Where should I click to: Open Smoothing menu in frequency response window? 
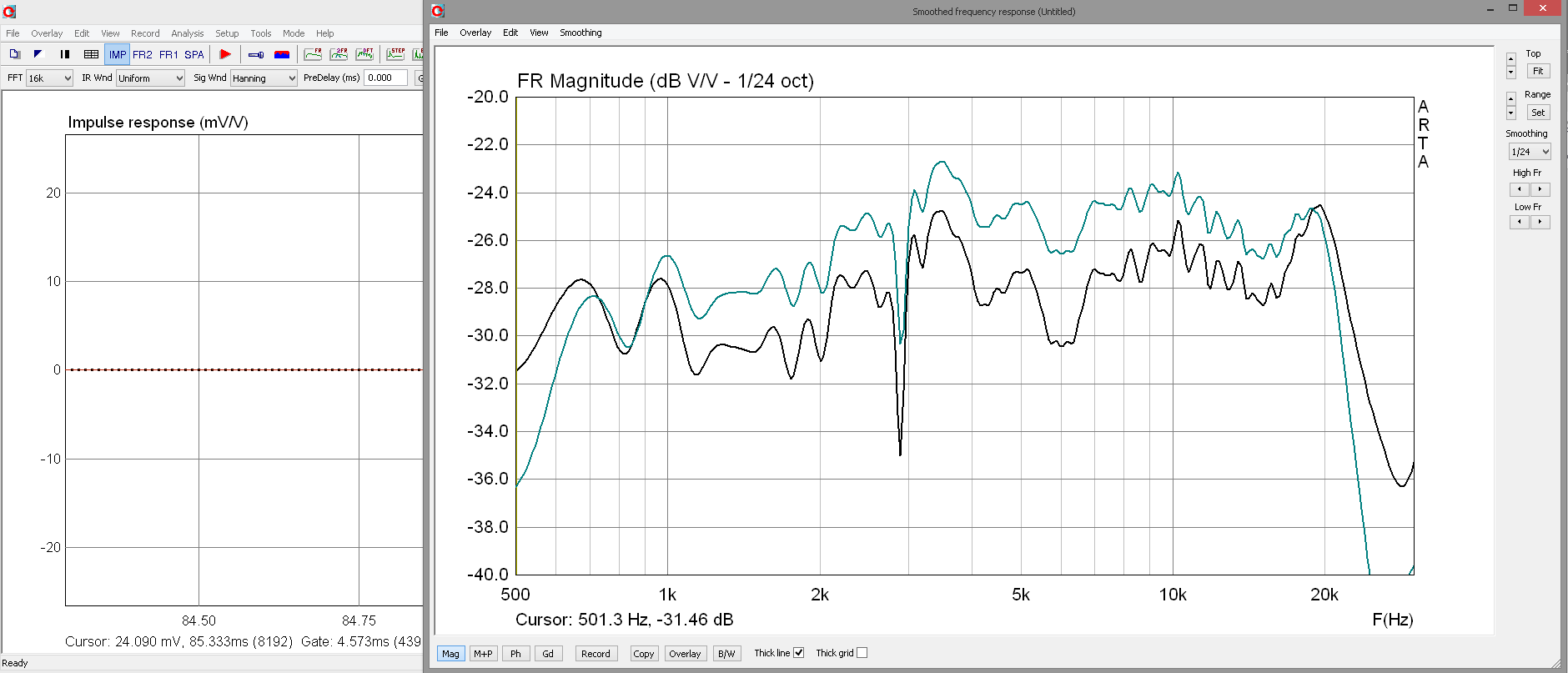[580, 33]
